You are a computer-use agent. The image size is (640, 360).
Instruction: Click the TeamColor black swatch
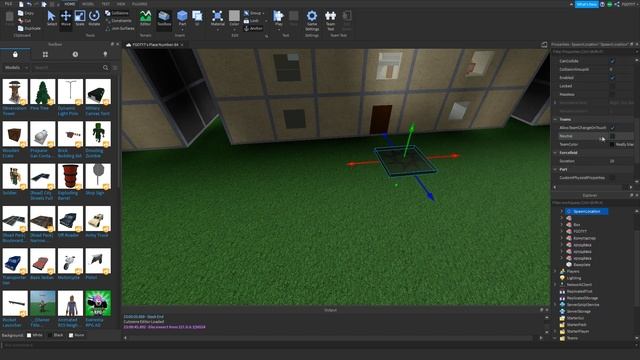tap(612, 144)
